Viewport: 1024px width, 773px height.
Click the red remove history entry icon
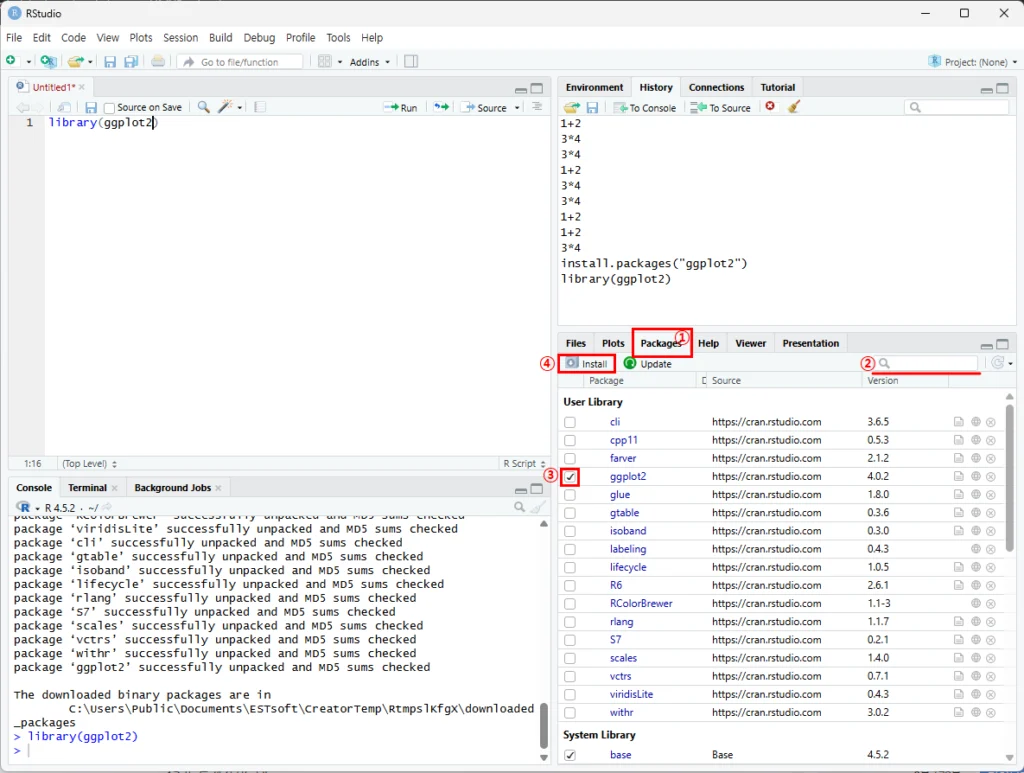770,107
